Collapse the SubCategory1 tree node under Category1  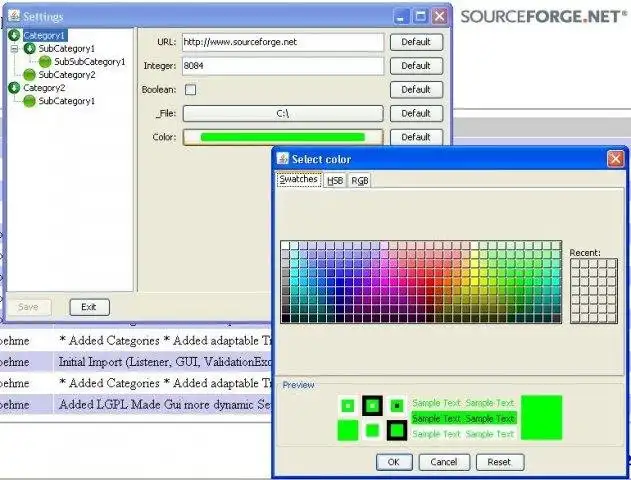tap(14, 49)
